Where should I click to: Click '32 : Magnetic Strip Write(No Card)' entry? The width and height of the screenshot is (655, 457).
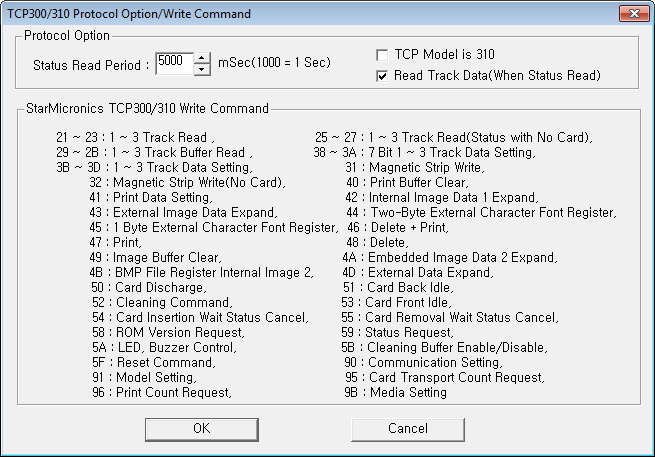pos(187,183)
